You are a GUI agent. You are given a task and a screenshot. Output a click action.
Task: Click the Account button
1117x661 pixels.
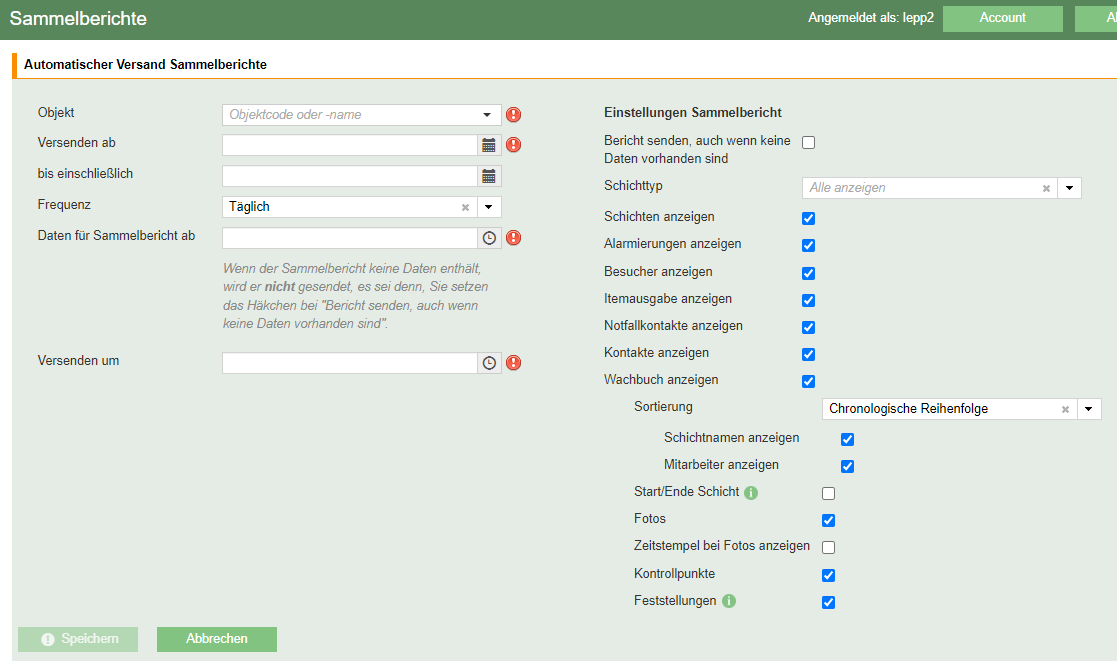pos(1002,19)
